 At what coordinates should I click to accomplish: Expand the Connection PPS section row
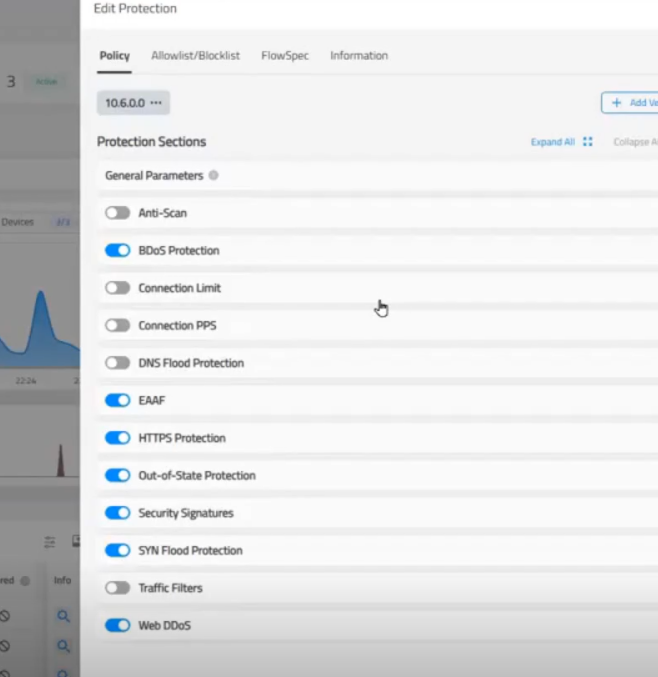(378, 326)
